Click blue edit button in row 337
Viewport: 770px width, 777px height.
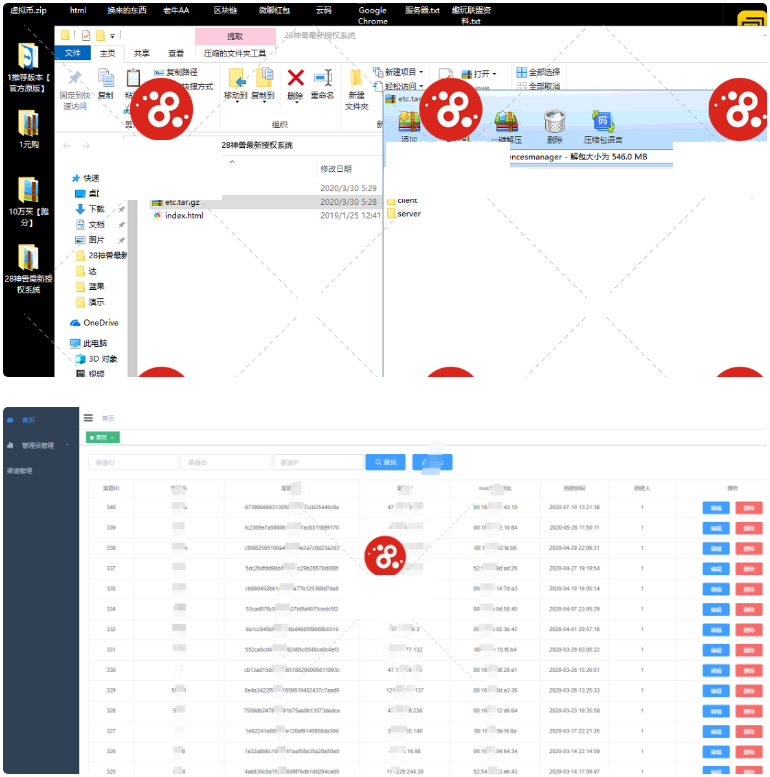[x=716, y=568]
